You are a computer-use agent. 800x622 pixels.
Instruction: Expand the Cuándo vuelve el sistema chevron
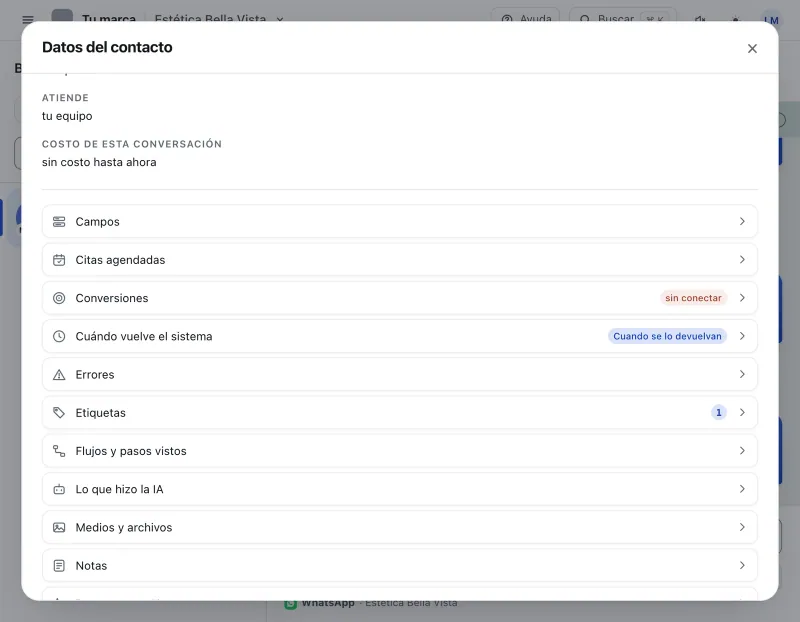[x=742, y=336]
